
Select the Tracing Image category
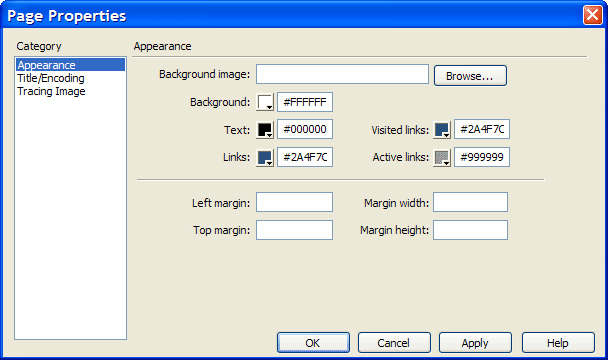click(x=51, y=91)
